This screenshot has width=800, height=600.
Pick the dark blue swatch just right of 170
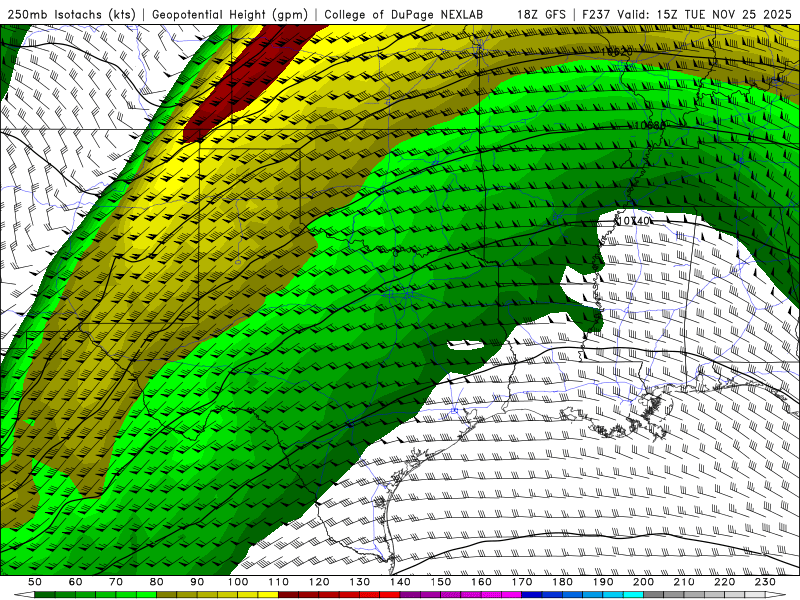532,595
